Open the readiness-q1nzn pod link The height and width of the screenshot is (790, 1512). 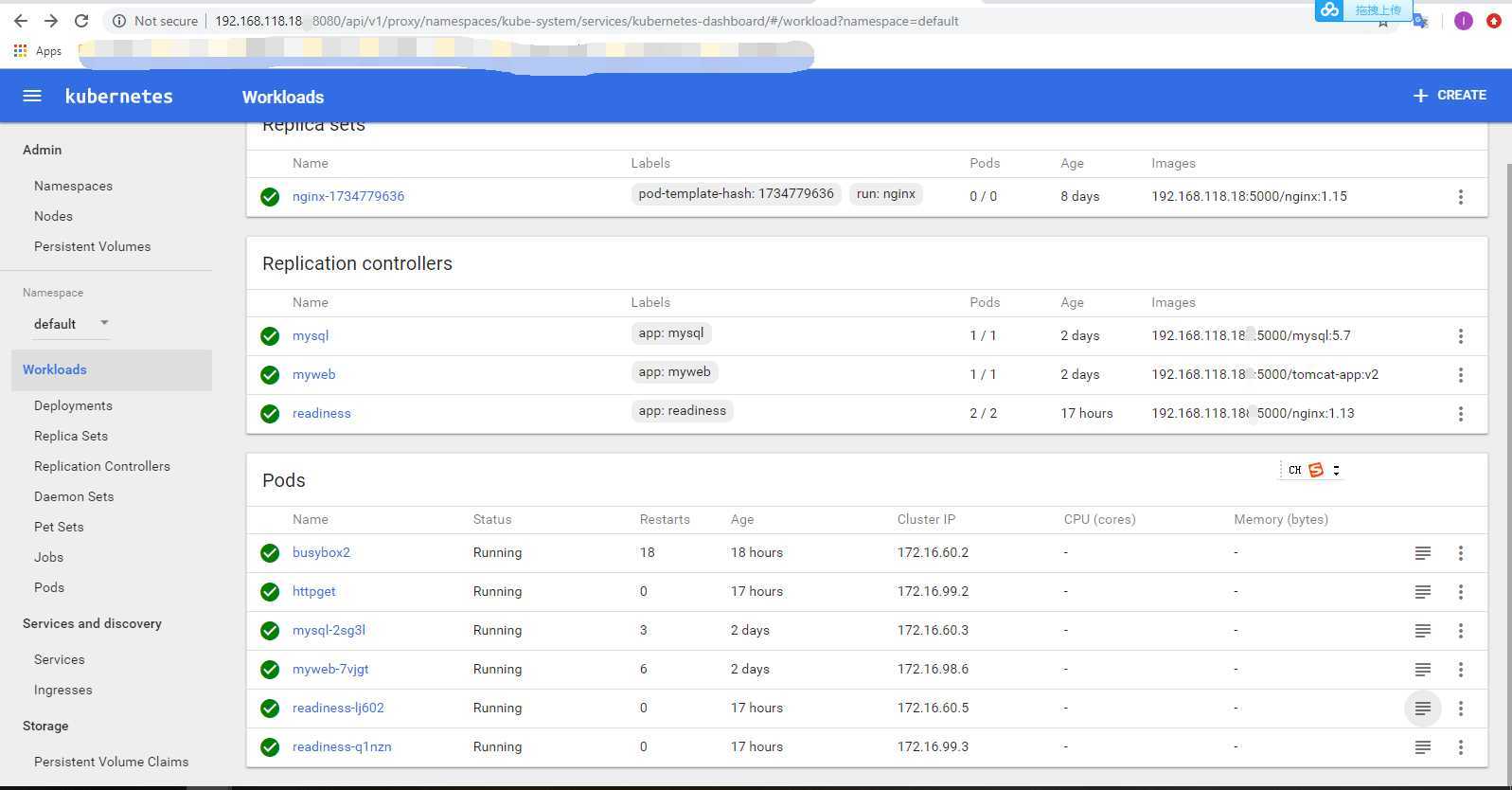[342, 746]
